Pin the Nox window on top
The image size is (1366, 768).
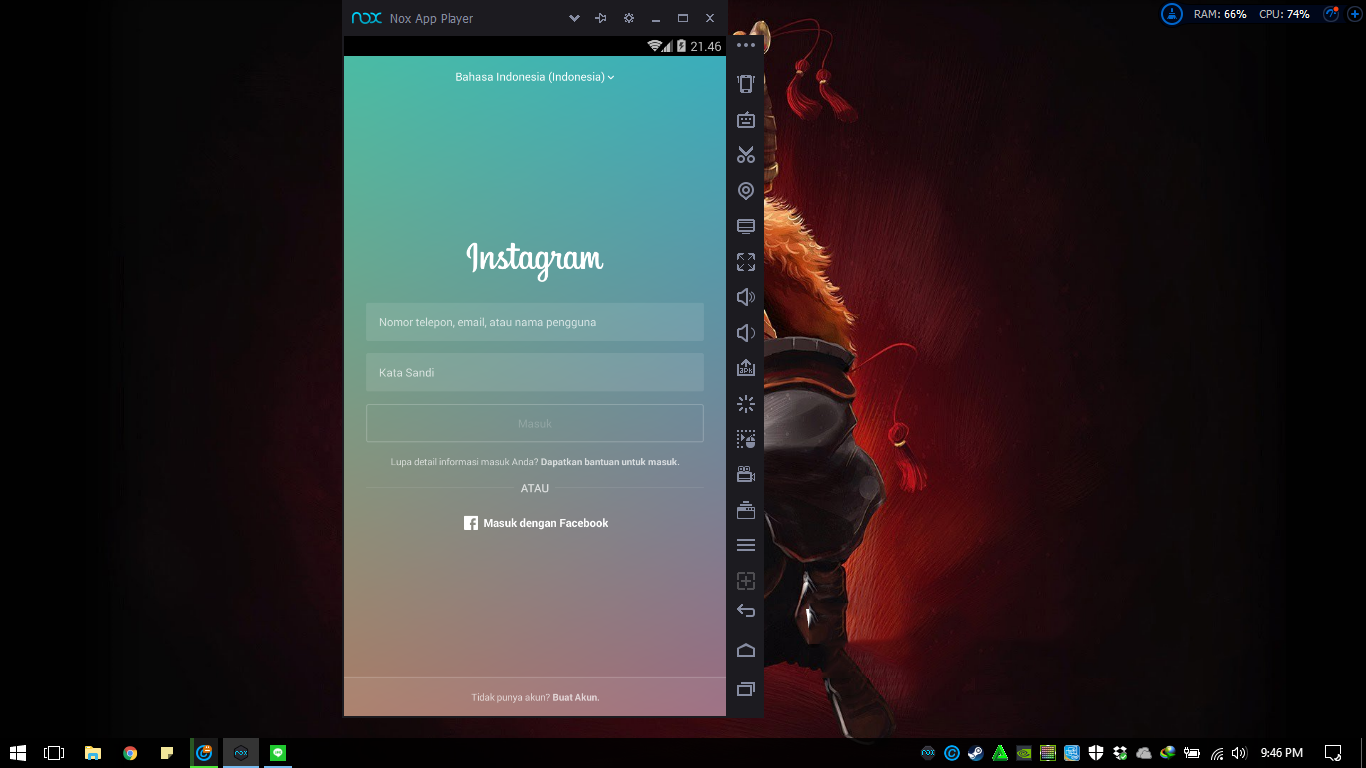[601, 18]
